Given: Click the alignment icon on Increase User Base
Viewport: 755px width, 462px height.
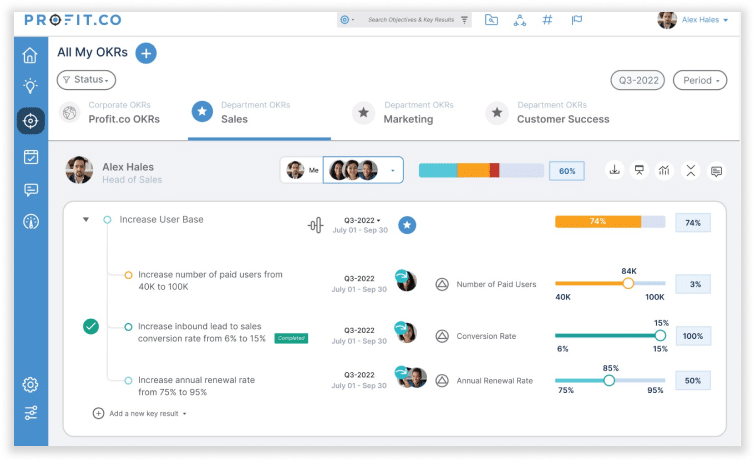Looking at the screenshot, I should click(315, 225).
